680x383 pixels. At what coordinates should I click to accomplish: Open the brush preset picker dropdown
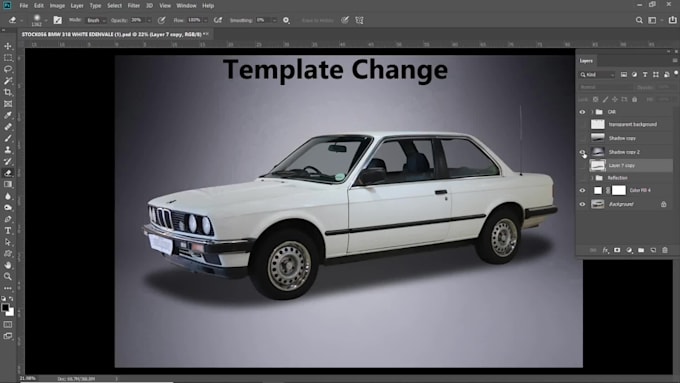tap(46, 20)
